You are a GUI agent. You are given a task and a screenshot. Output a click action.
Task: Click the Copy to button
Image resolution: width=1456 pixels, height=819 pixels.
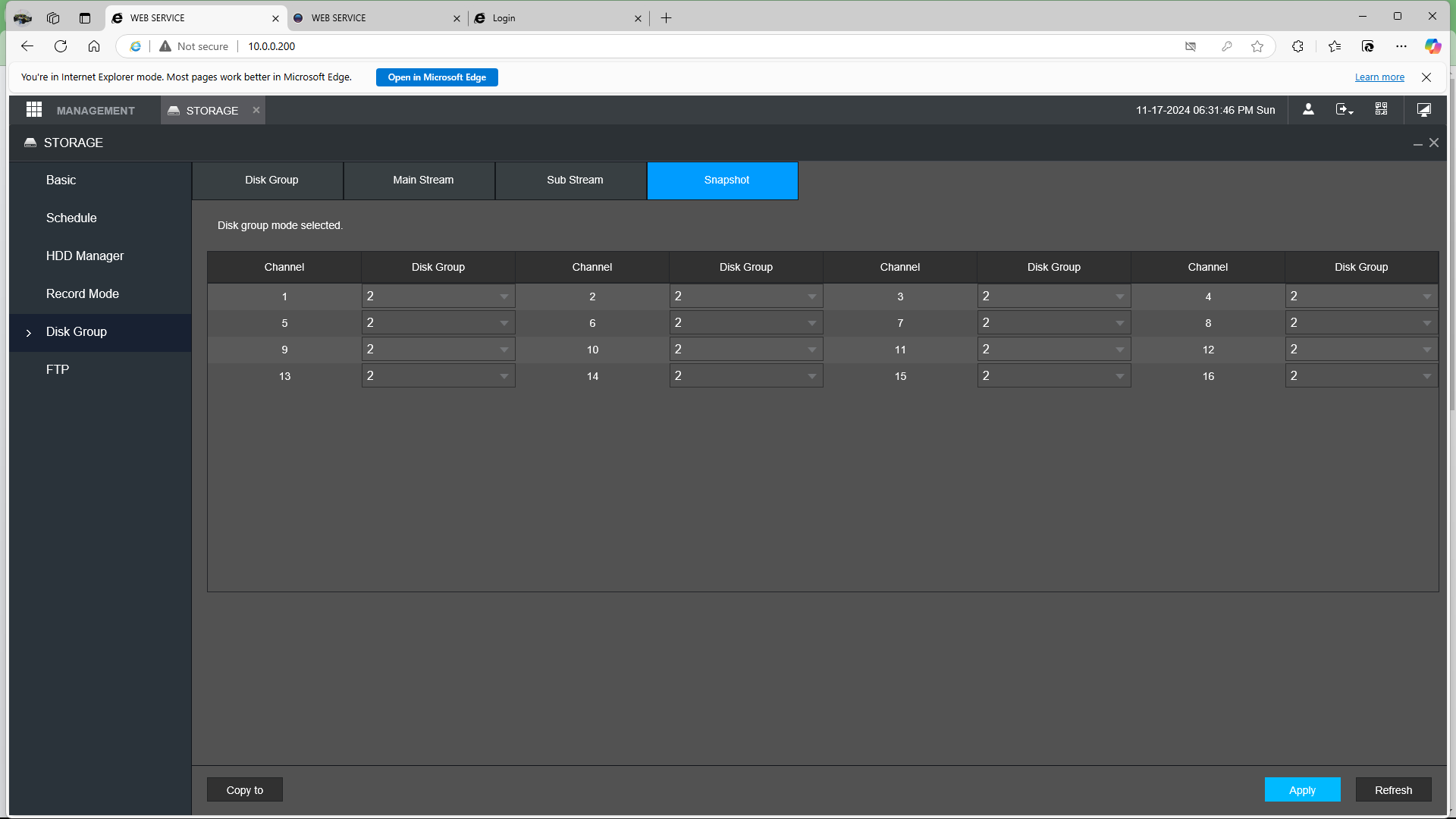click(245, 789)
